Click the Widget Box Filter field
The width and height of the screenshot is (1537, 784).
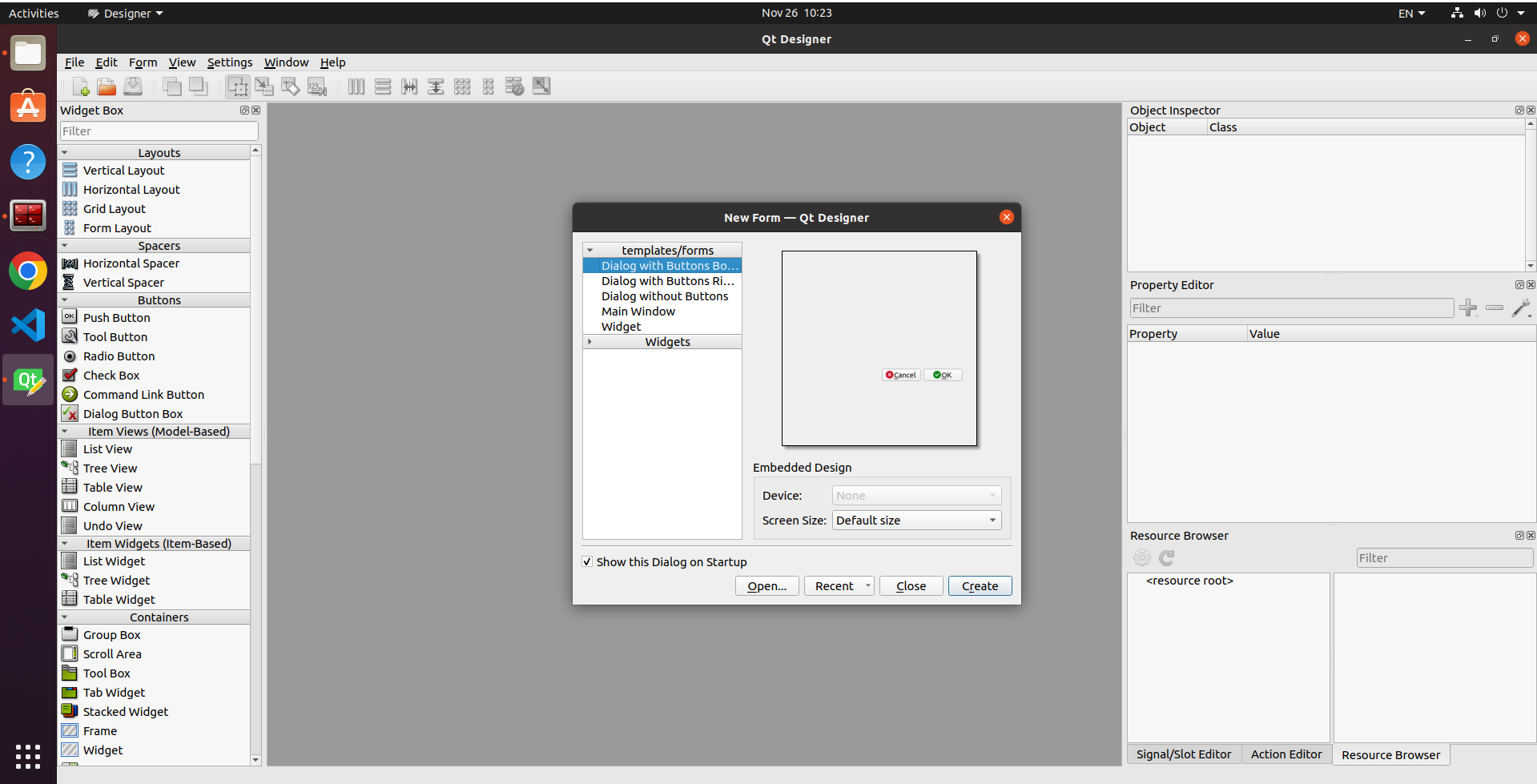[159, 131]
